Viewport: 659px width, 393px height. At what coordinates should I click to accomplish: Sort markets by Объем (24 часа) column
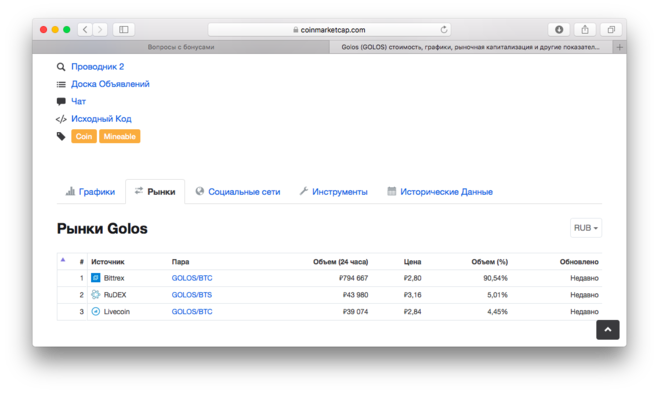[340, 262]
